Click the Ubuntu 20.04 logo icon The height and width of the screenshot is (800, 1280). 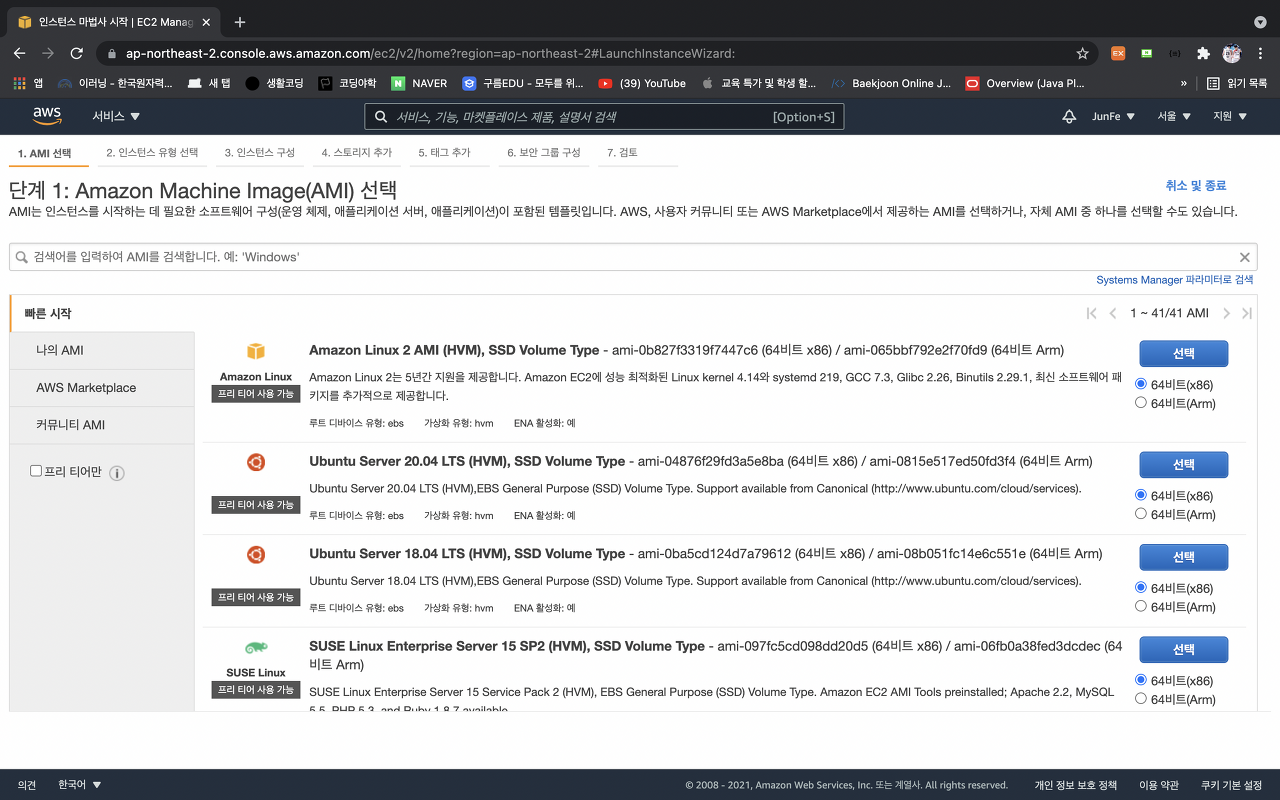coord(256,462)
